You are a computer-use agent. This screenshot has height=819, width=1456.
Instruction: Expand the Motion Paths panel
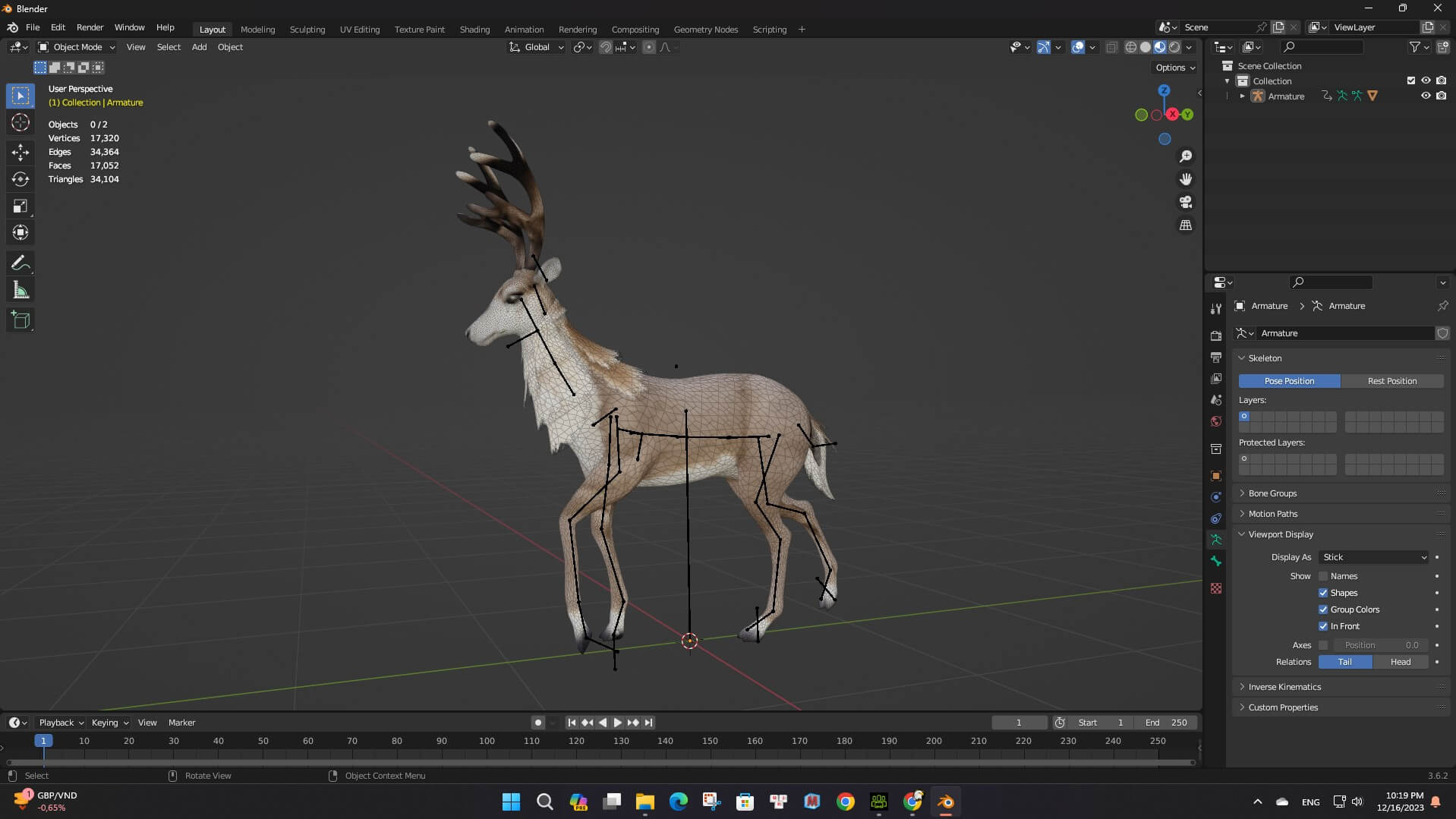[x=1272, y=514]
